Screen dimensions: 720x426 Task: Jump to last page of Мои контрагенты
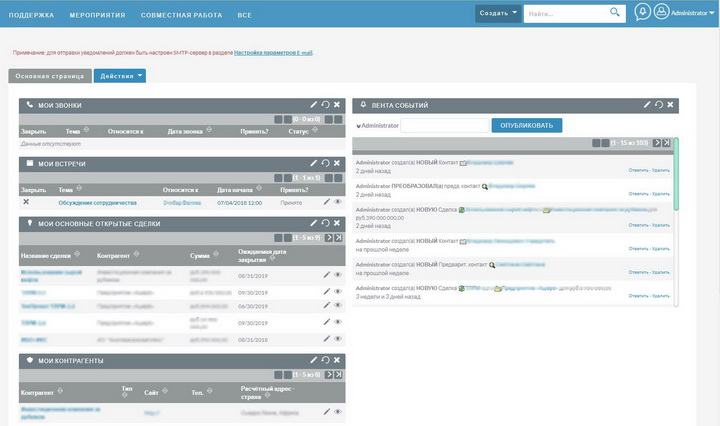(x=338, y=375)
